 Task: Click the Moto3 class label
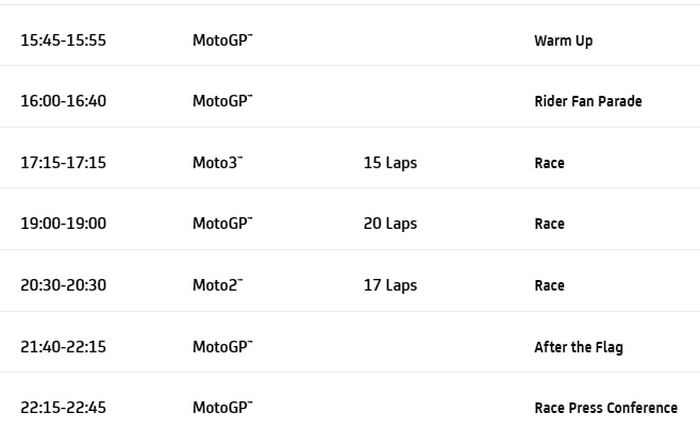pyautogui.click(x=217, y=163)
